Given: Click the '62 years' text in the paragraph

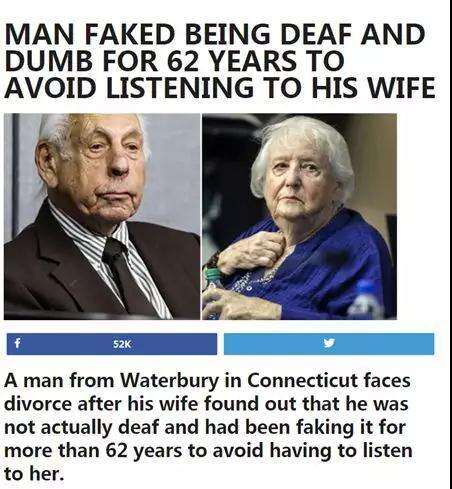Looking at the screenshot, I should tap(144, 451).
